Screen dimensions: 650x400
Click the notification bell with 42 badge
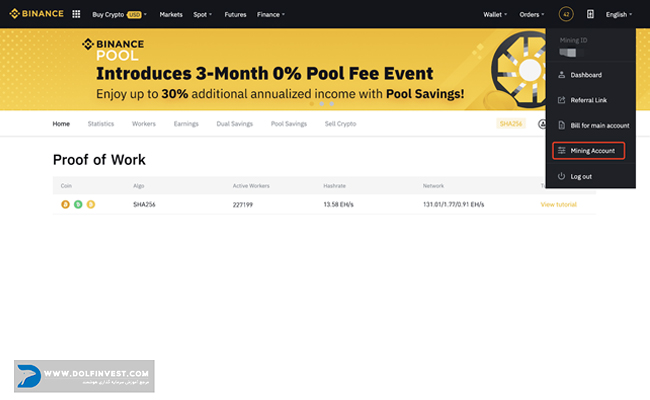tap(566, 15)
